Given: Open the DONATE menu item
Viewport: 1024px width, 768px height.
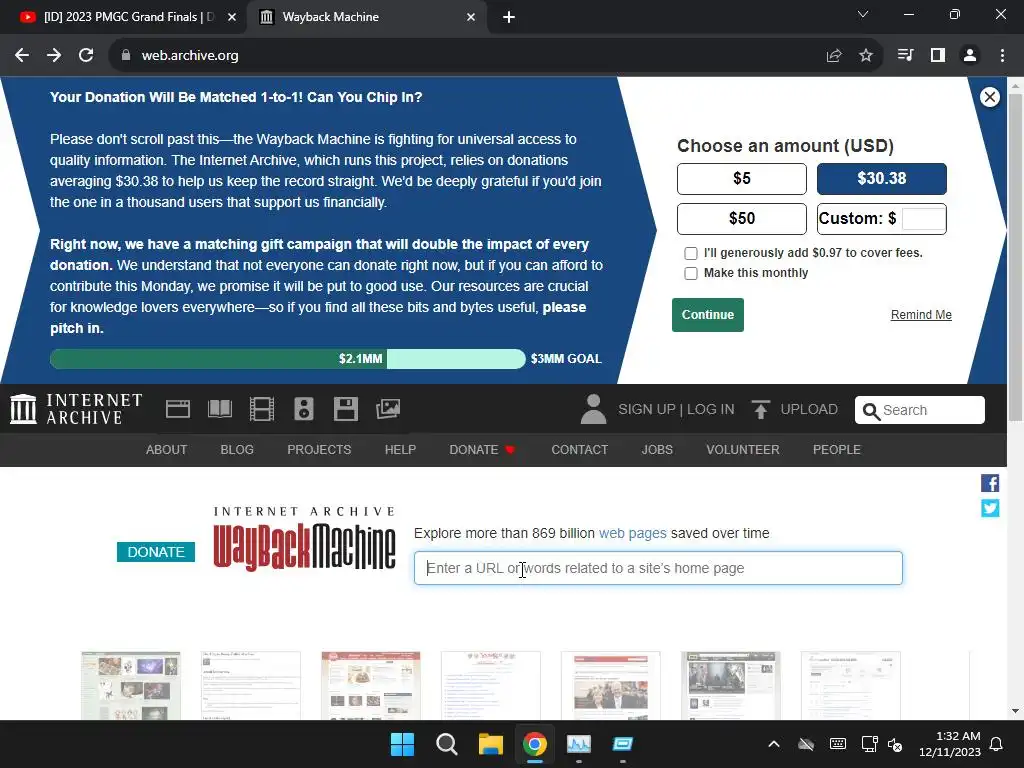Looking at the screenshot, I should 482,450.
